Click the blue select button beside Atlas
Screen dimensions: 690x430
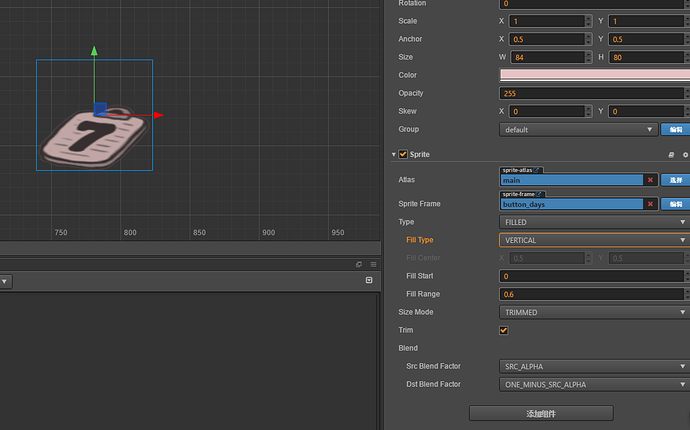[675, 180]
